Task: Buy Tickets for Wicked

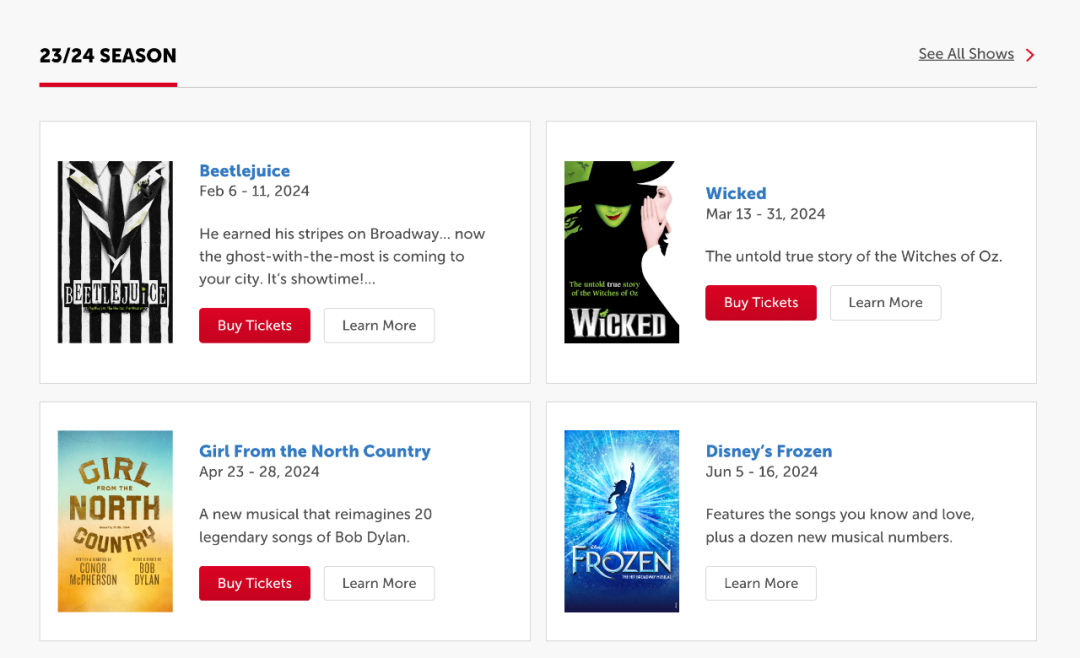Action: pyautogui.click(x=761, y=302)
